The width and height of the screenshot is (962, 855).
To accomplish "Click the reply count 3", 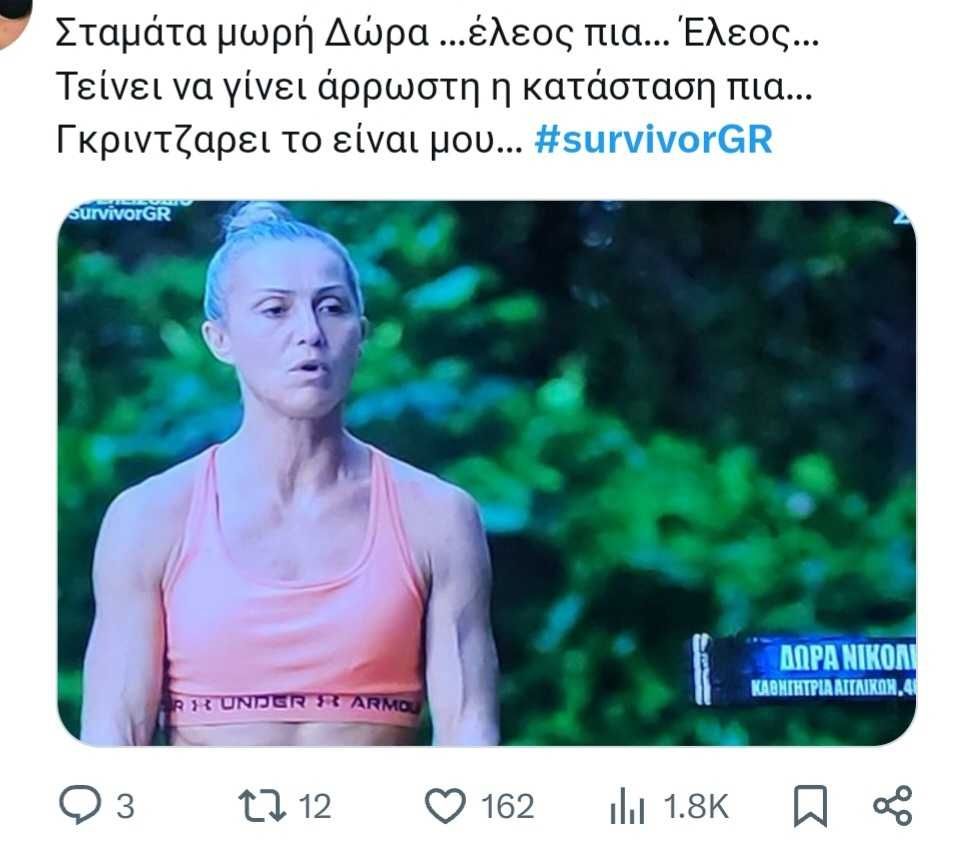I will pyautogui.click(x=125, y=806).
